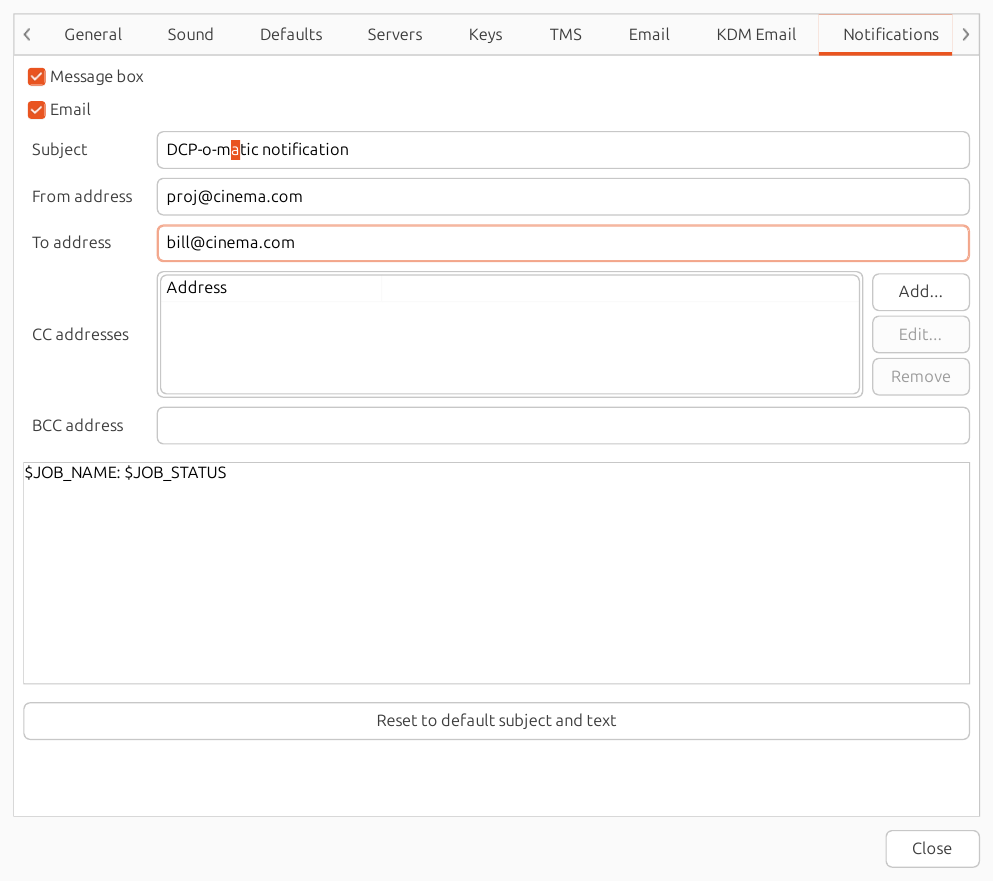Click the To address field
994x882 pixels.
pyautogui.click(x=563, y=243)
